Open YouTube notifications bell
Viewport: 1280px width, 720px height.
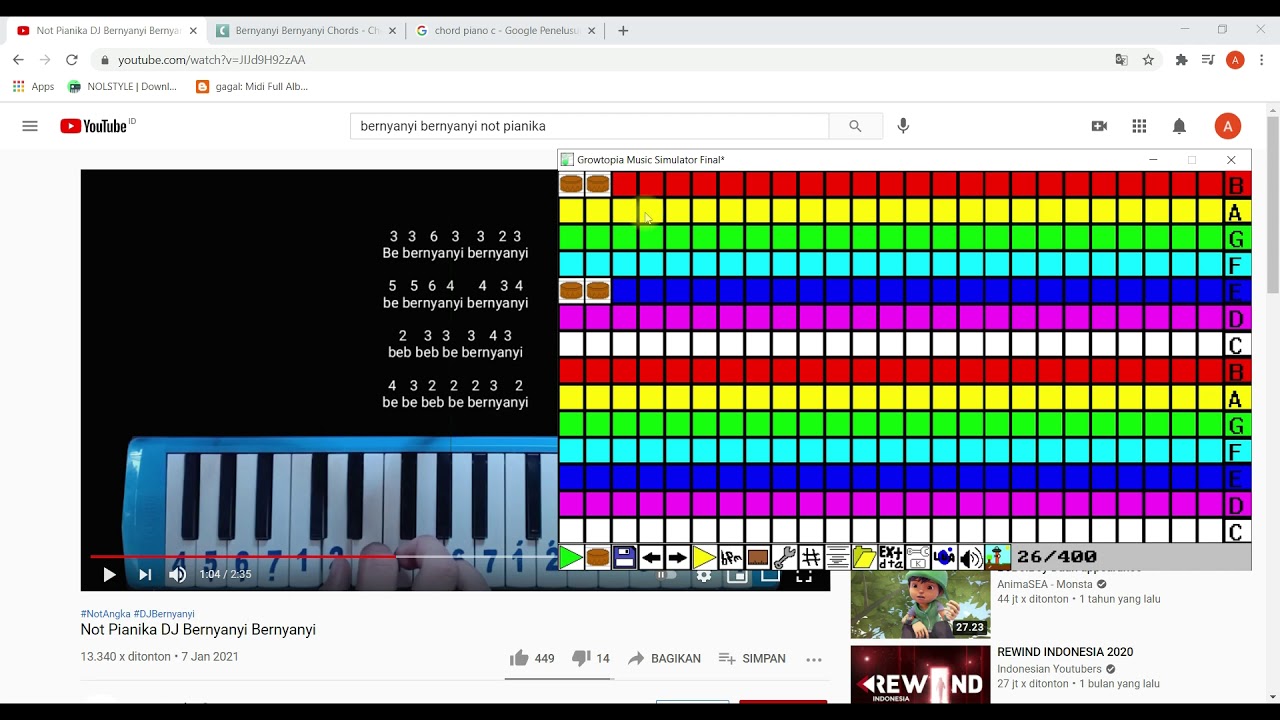[x=1179, y=126]
